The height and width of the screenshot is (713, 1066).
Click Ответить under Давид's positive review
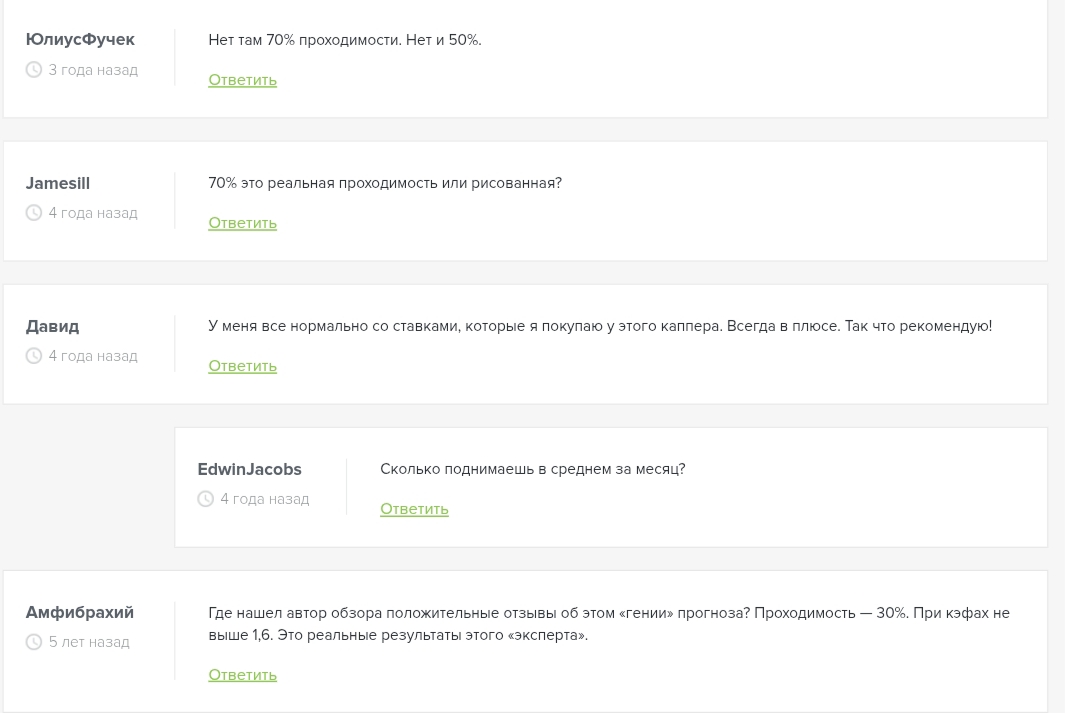point(242,365)
